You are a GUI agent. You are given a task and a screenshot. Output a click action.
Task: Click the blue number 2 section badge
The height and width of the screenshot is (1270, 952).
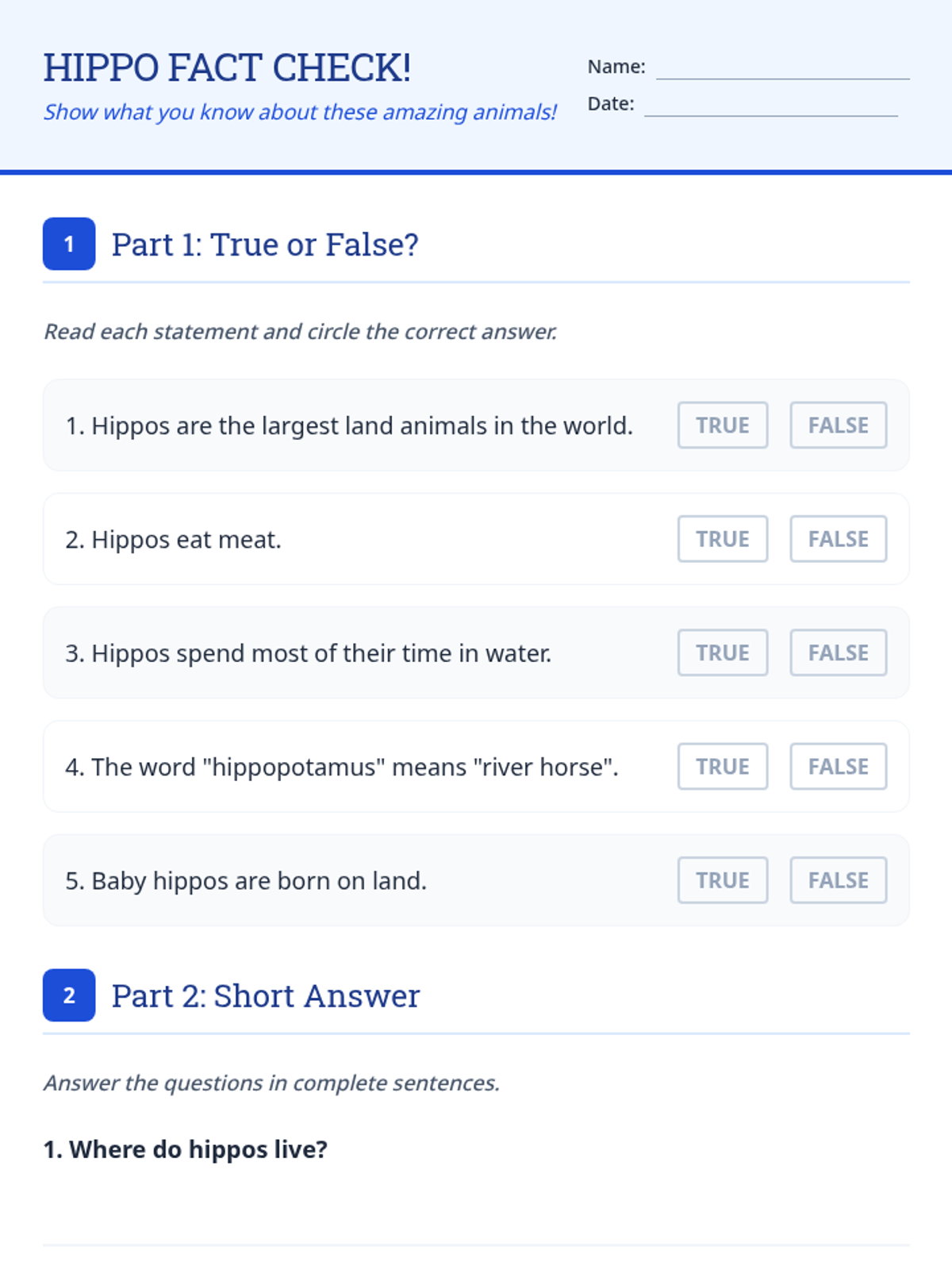(69, 995)
